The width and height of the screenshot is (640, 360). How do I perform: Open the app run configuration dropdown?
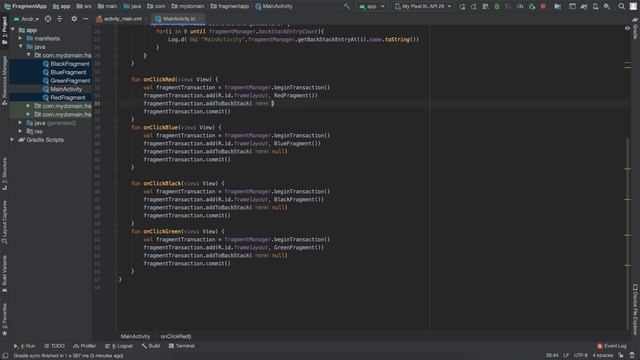371,7
